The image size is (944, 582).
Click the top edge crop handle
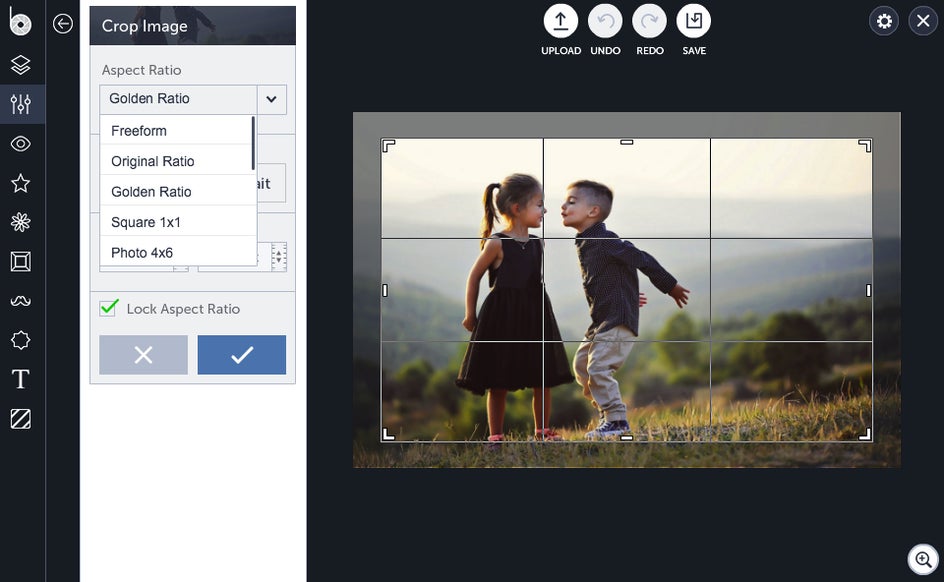[x=627, y=142]
